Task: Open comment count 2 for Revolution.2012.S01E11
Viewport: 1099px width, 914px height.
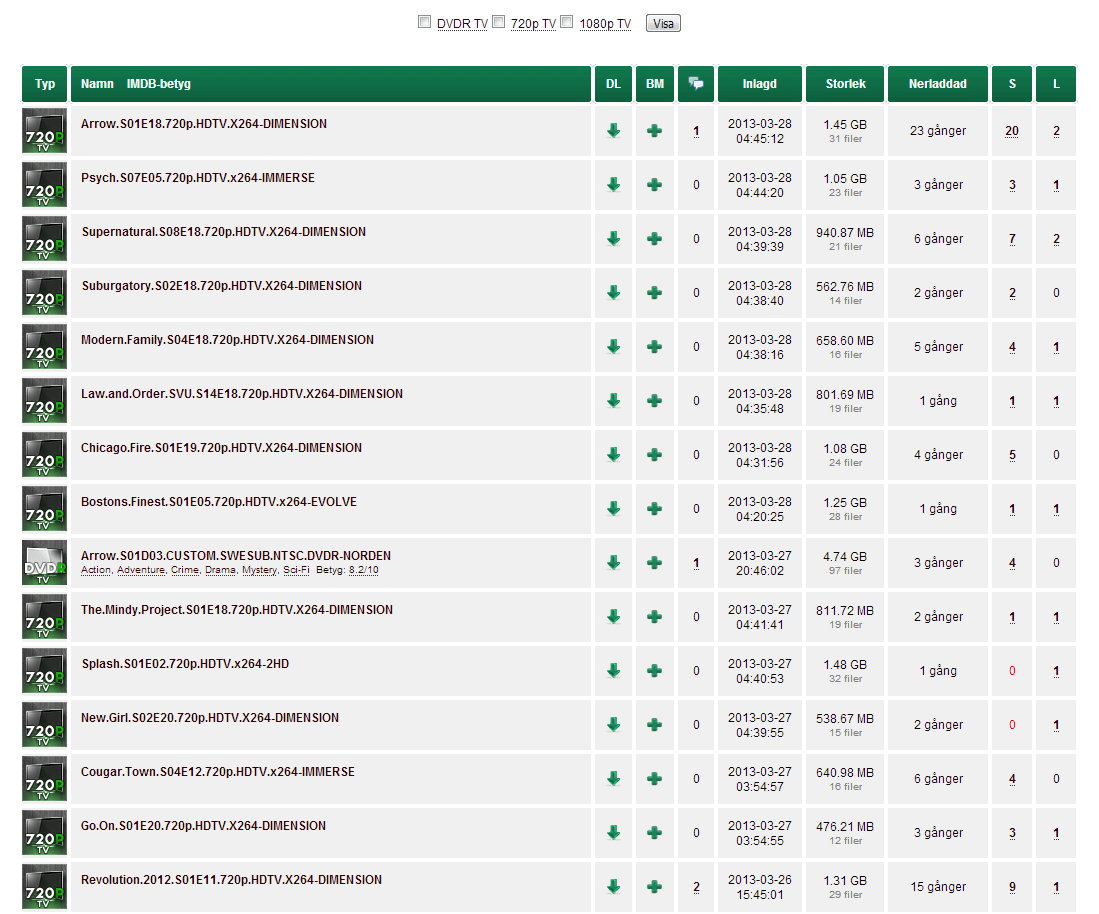Action: coord(696,887)
